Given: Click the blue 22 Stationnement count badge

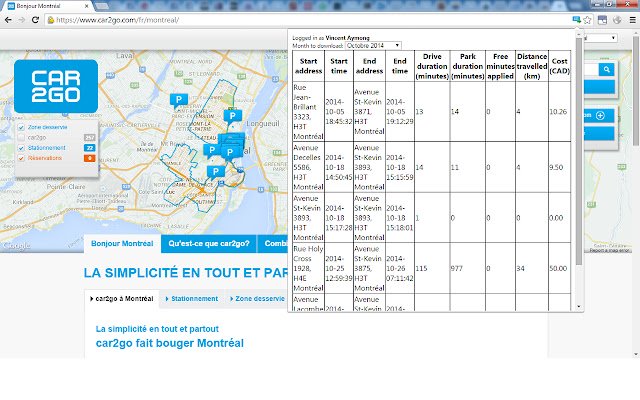Looking at the screenshot, I should pos(89,148).
